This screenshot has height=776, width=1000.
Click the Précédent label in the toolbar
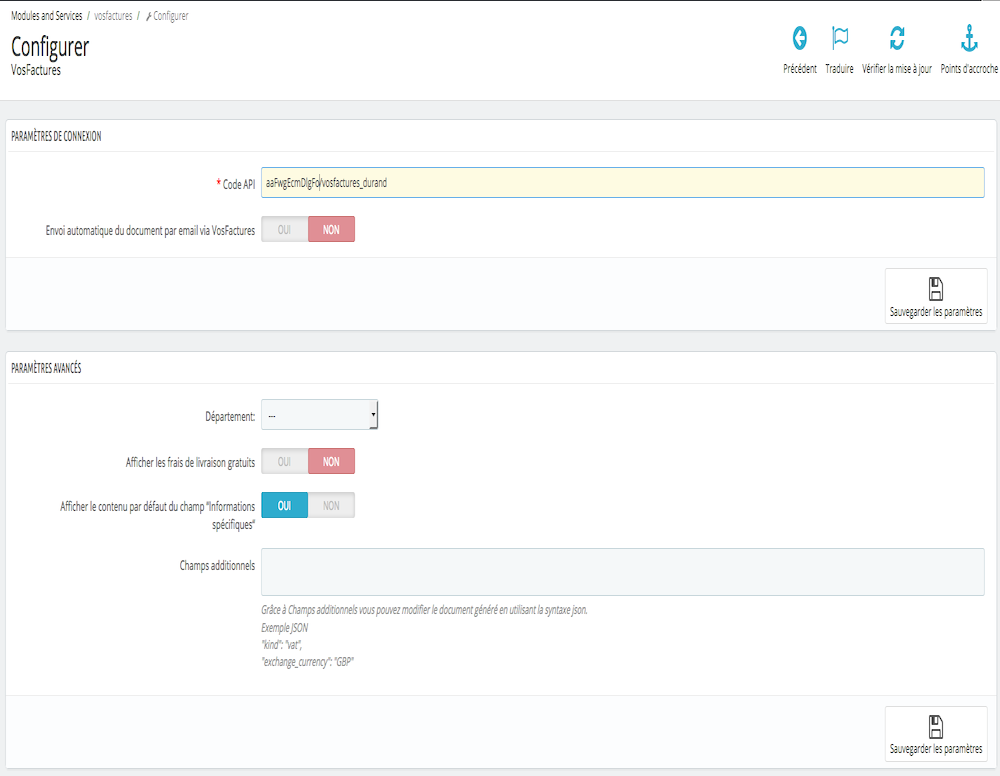pyautogui.click(x=800, y=69)
